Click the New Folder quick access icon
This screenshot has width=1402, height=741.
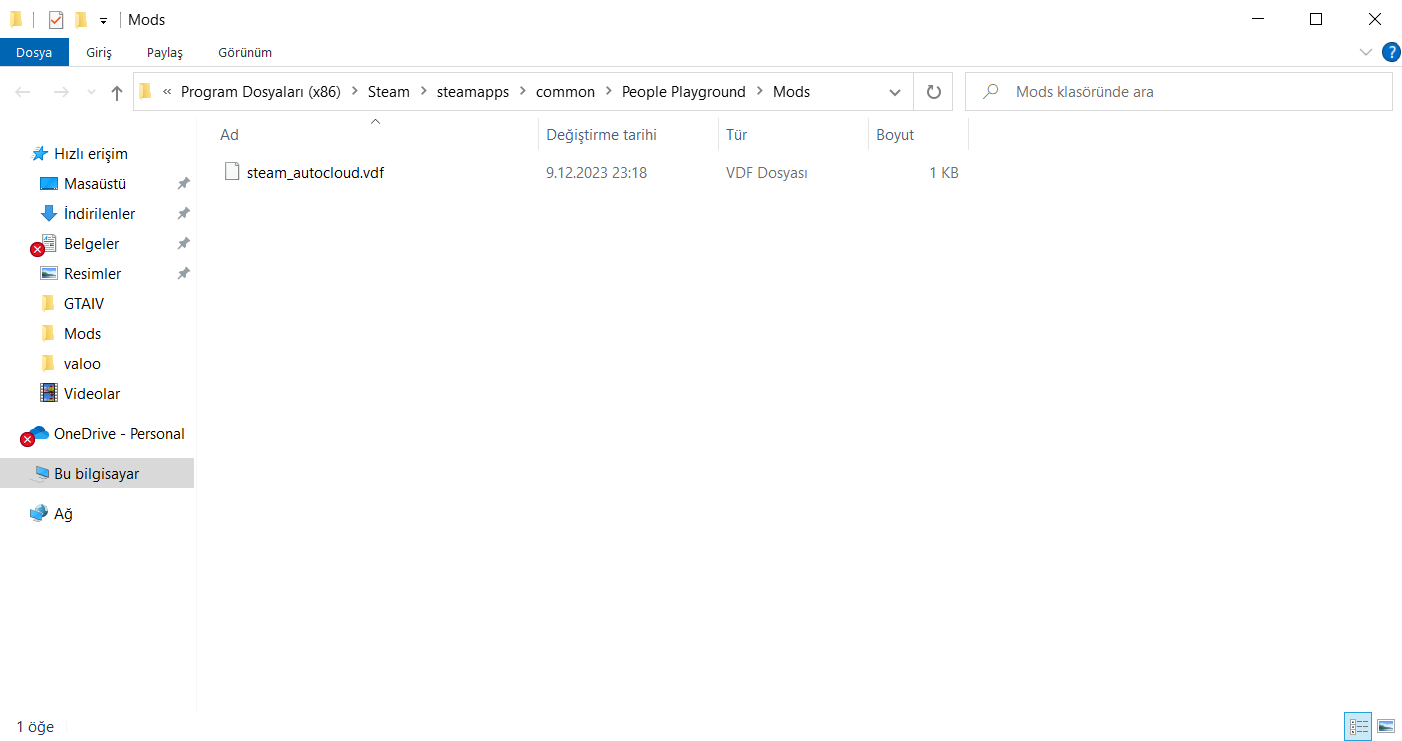[81, 19]
